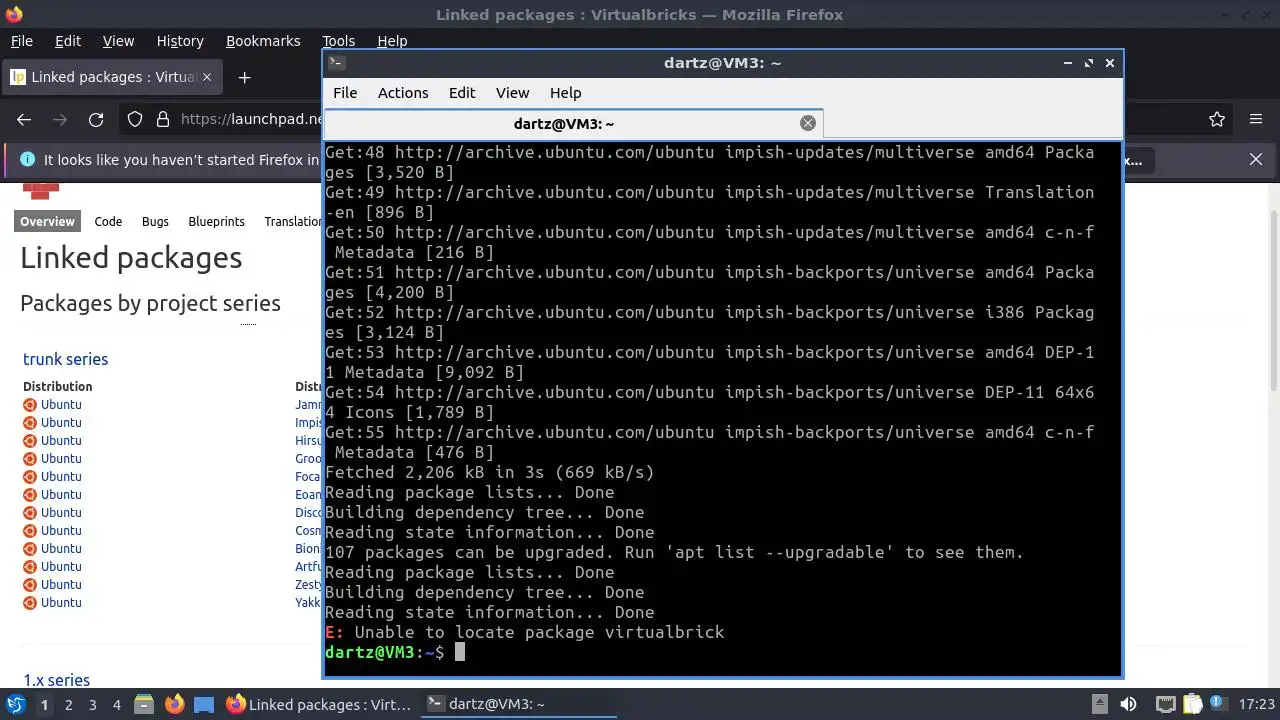
Task: Open the clipboard manager tray icon
Action: (1193, 704)
